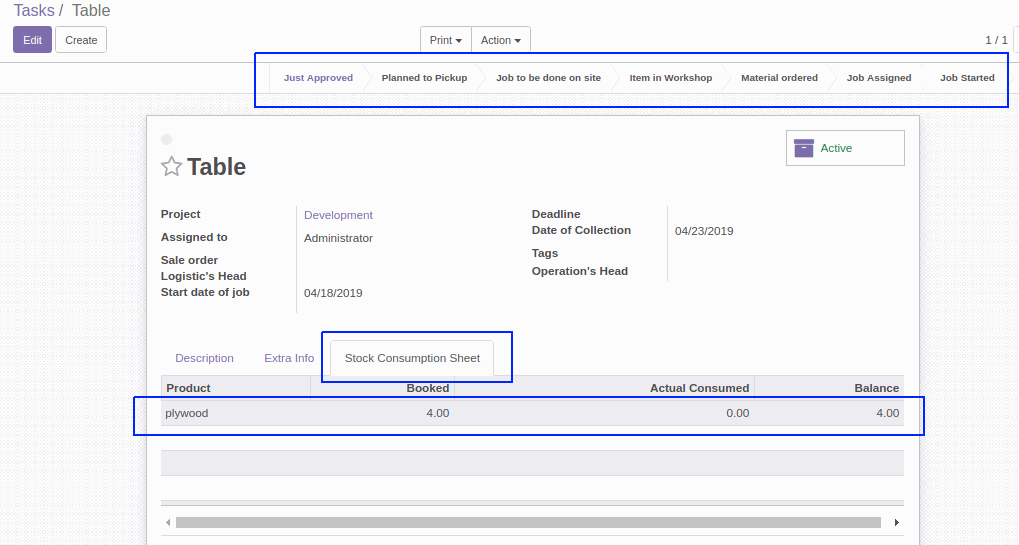Click the horizontal scrollbar track
The image size is (1019, 545).
click(528, 522)
